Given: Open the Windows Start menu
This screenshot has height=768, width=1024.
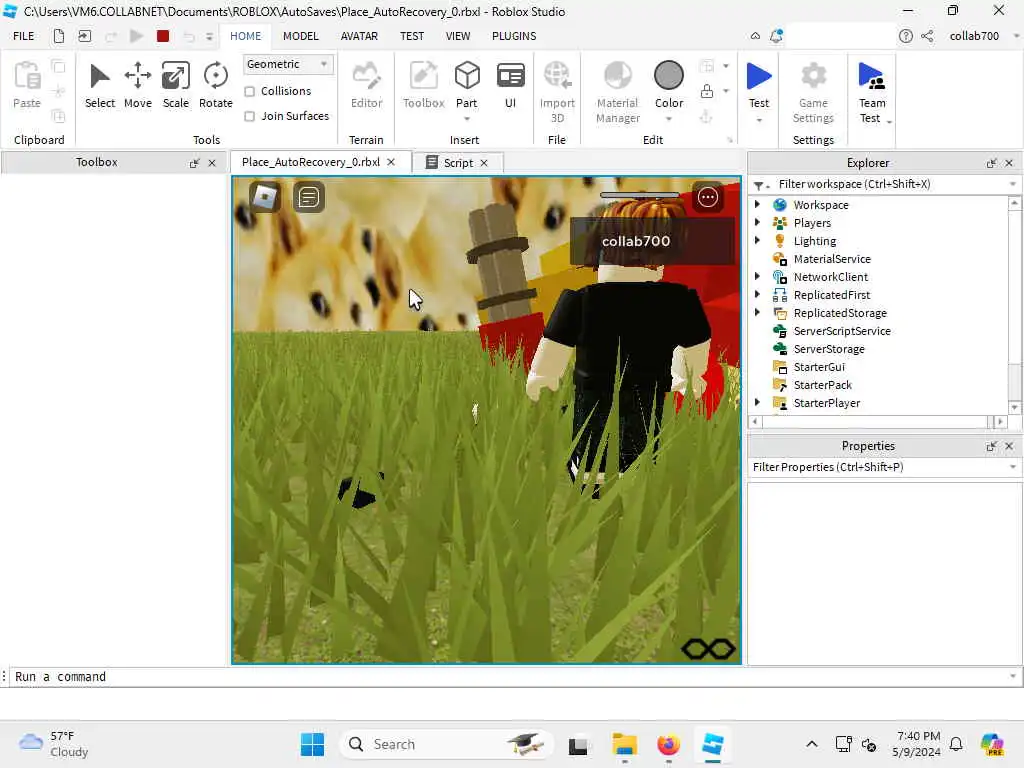Looking at the screenshot, I should pyautogui.click(x=312, y=744).
